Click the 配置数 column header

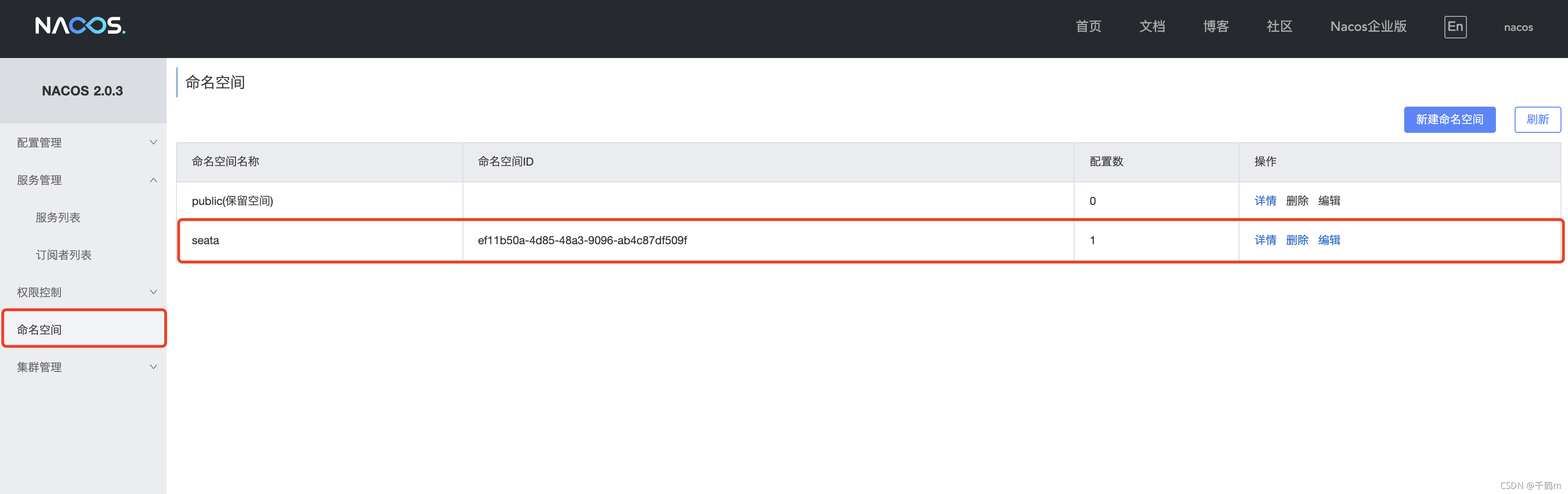1156,162
